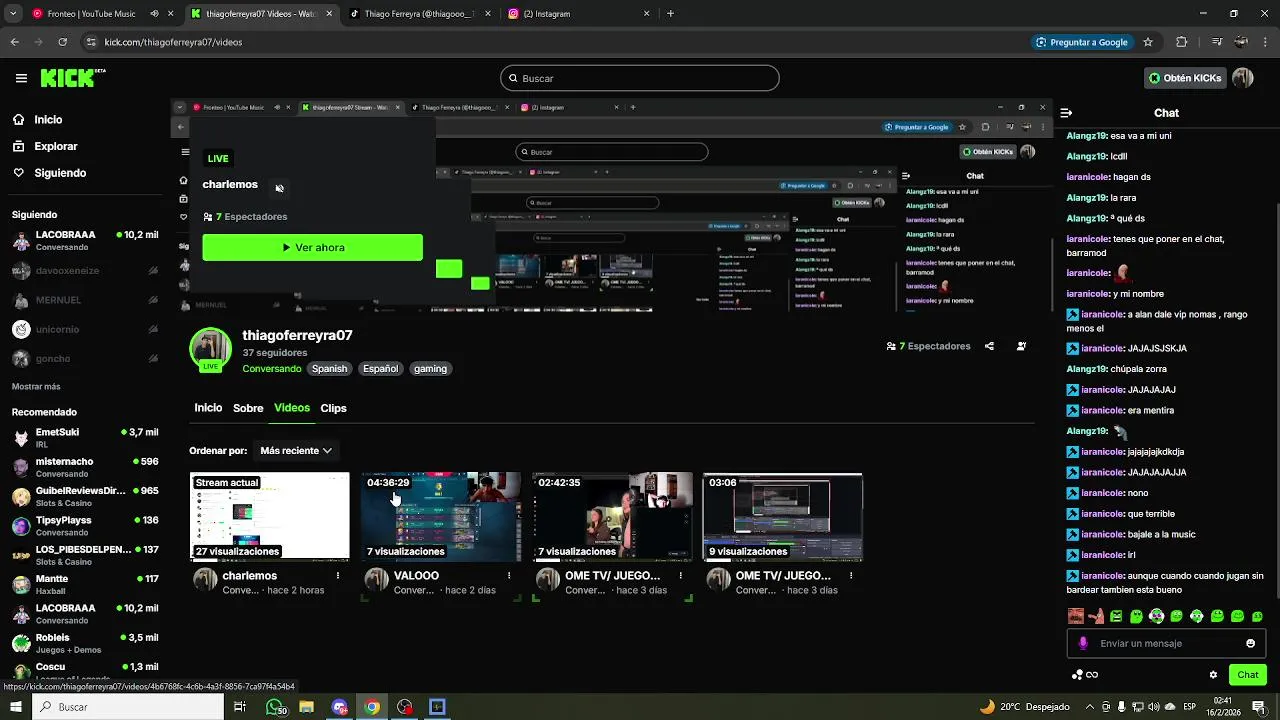This screenshot has width=1280, height=720.
Task: Click the Enviar un mensaje chat input
Action: click(x=1167, y=643)
